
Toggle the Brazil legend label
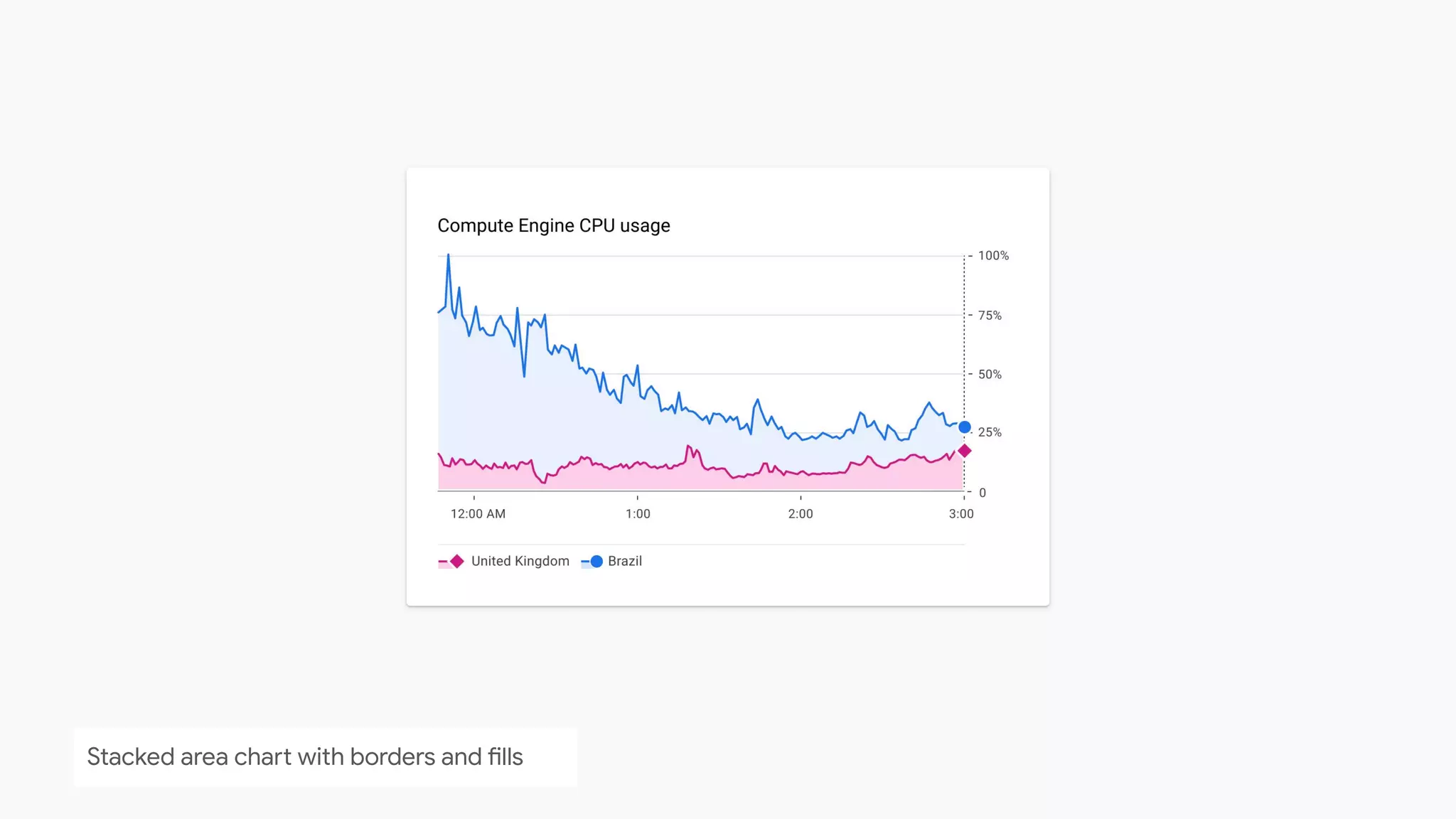tap(624, 561)
